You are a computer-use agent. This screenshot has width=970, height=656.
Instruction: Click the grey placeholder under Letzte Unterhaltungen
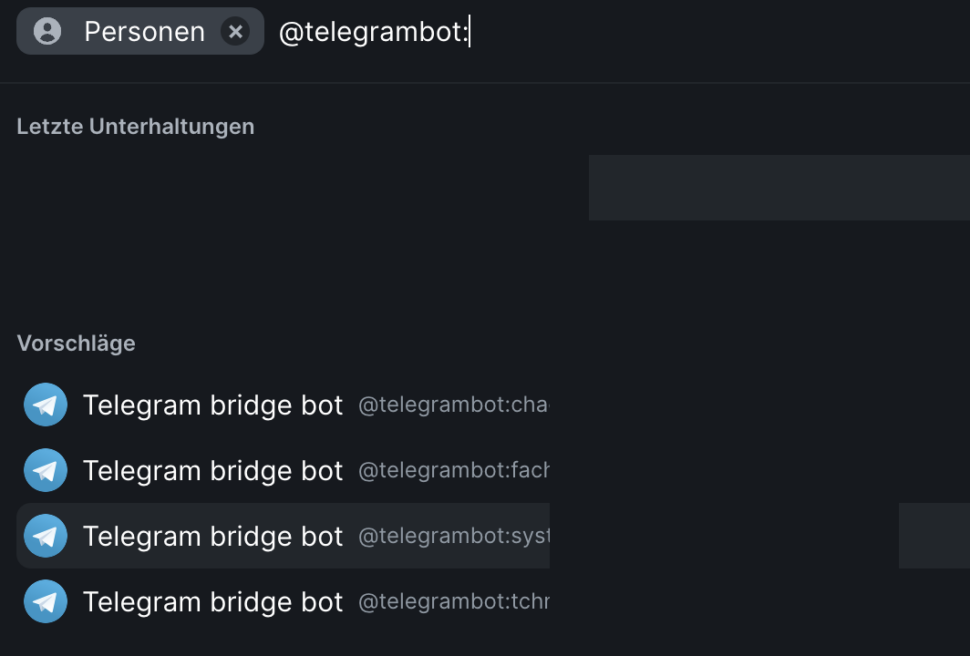pos(778,188)
